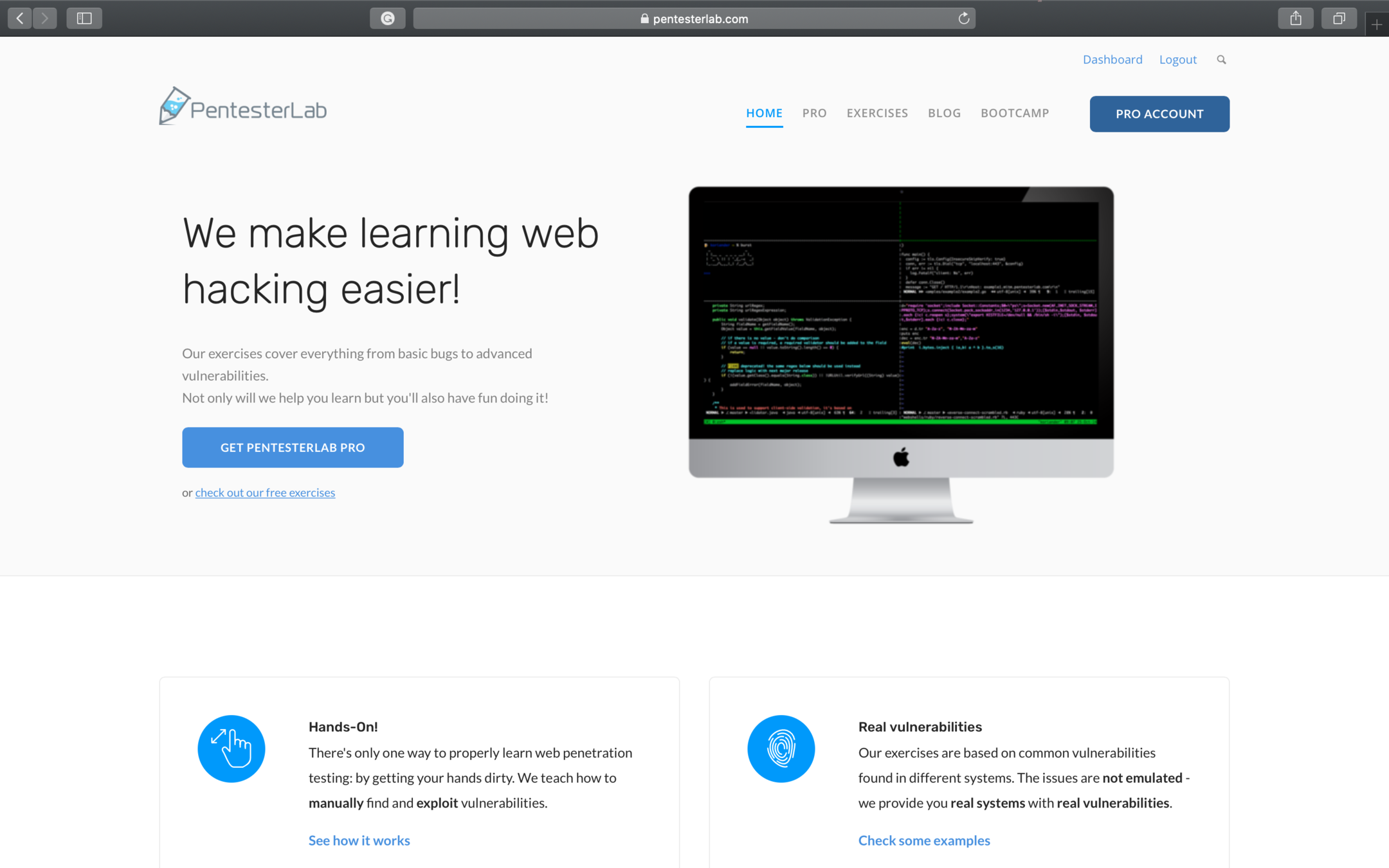Toggle the Safari sidebar panel icon

(84, 18)
